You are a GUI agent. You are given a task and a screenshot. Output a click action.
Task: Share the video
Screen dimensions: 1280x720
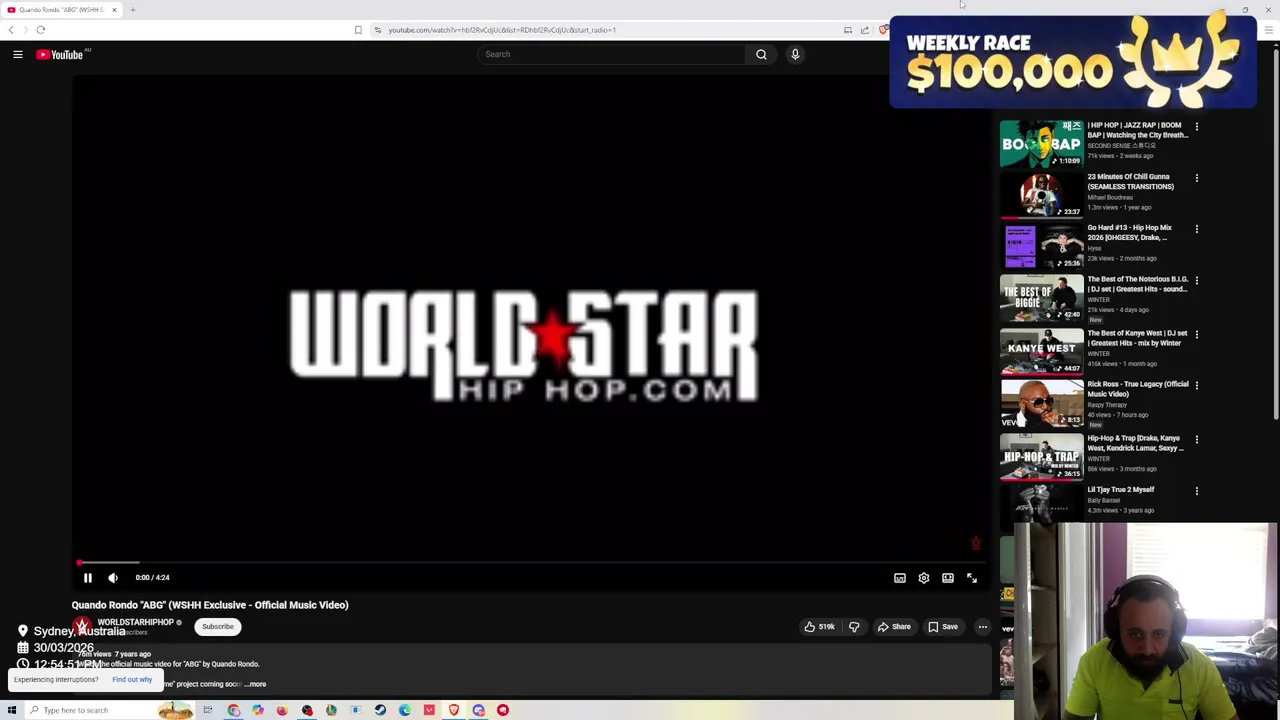coord(894,627)
